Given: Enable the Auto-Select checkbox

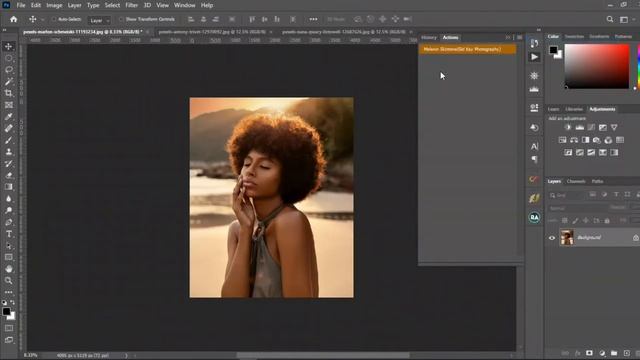Looking at the screenshot, I should coord(53,19).
